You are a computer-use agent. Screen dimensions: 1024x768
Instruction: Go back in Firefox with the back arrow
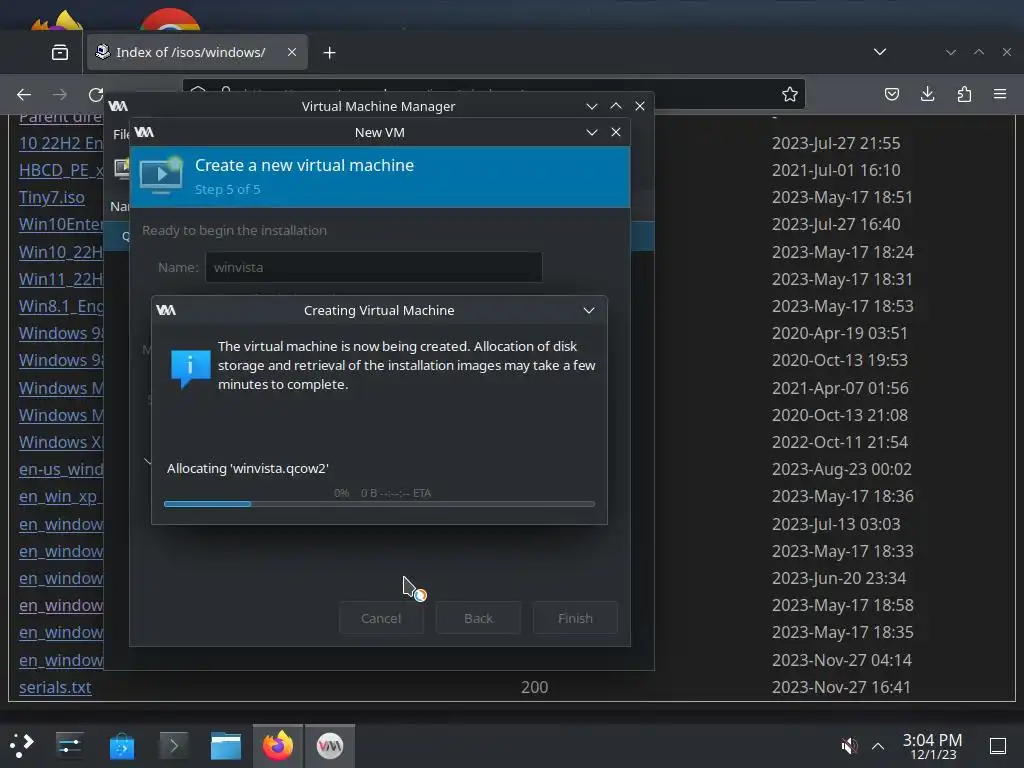coord(24,95)
